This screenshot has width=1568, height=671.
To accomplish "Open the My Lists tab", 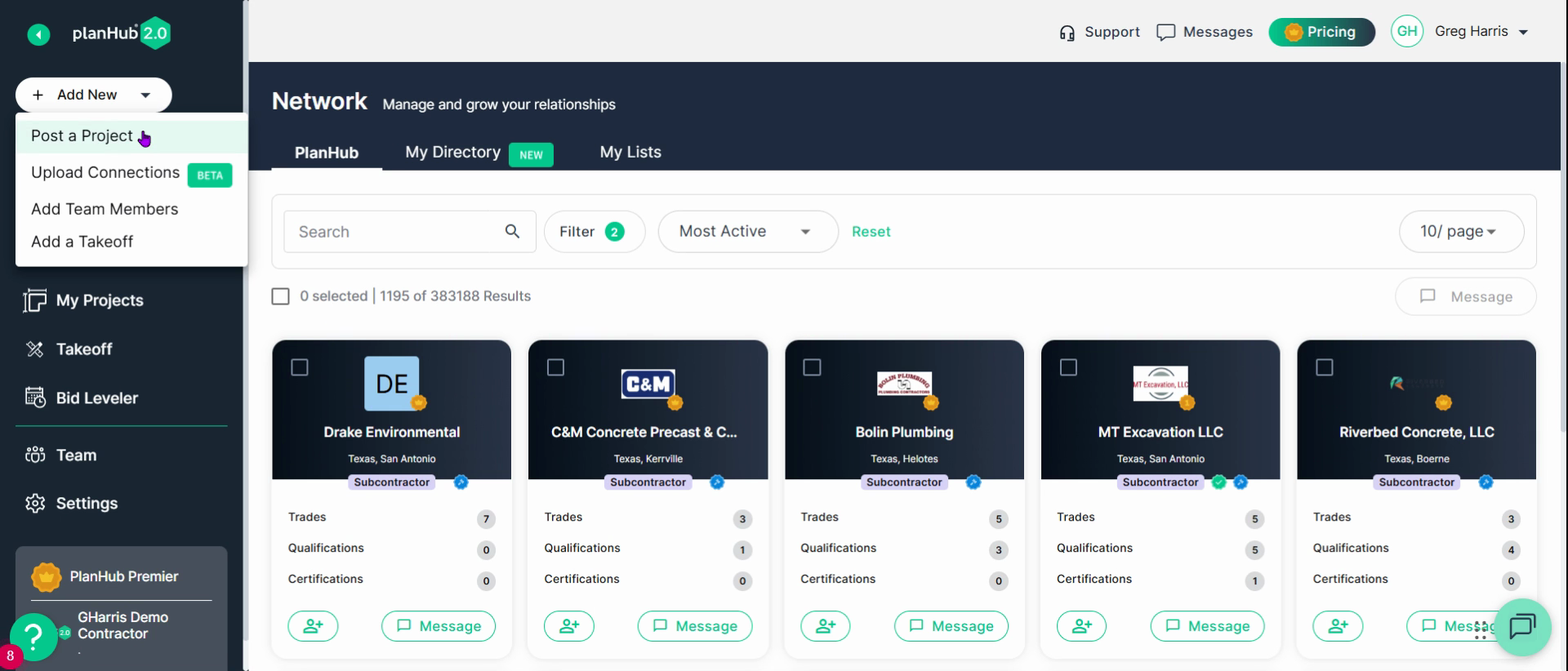I will point(630,153).
